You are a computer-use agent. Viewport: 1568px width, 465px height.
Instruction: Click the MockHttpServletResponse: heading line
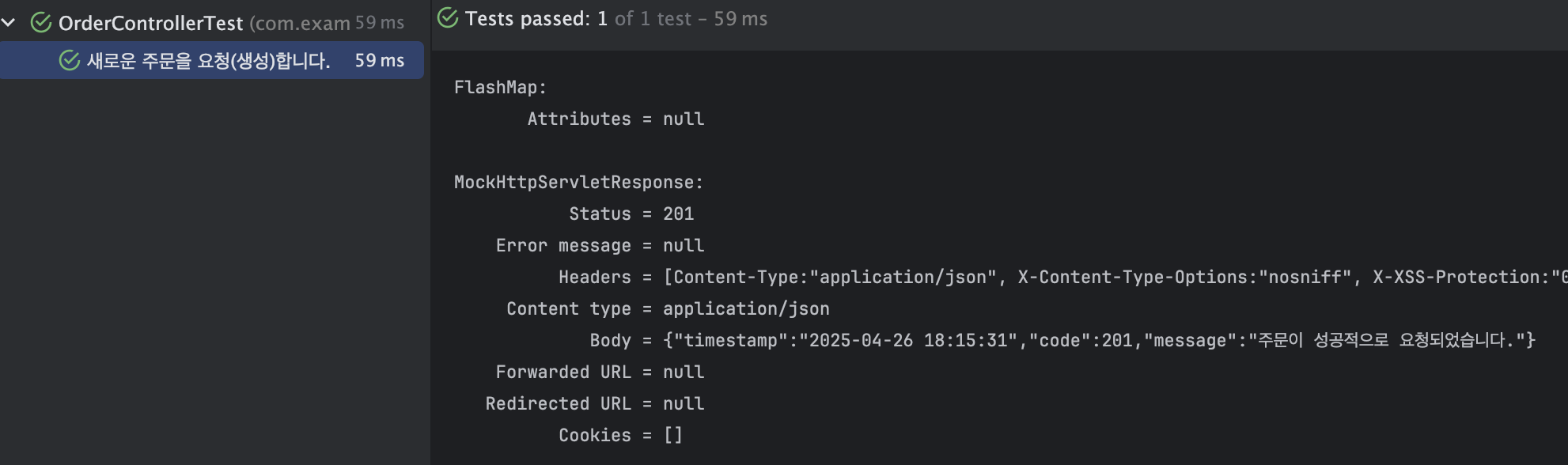pos(578,182)
